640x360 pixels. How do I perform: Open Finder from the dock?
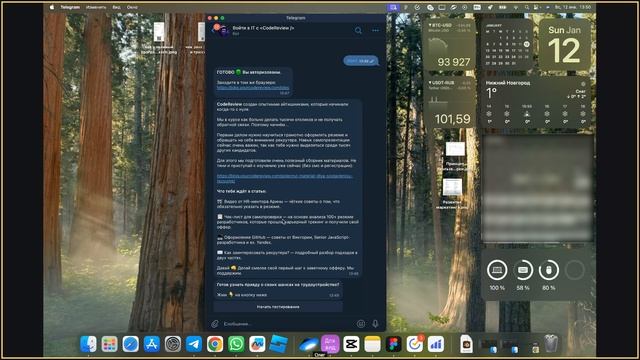[88, 344]
